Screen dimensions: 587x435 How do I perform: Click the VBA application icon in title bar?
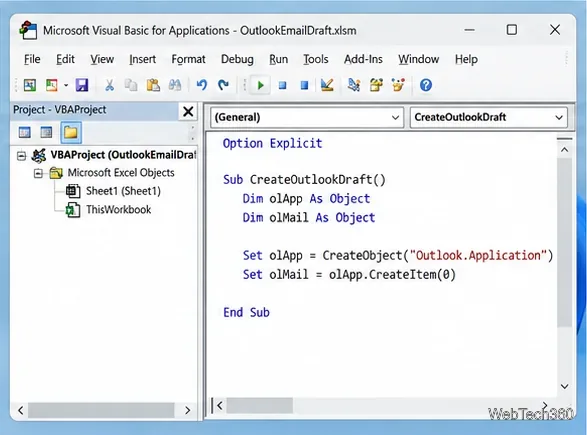click(x=28, y=30)
